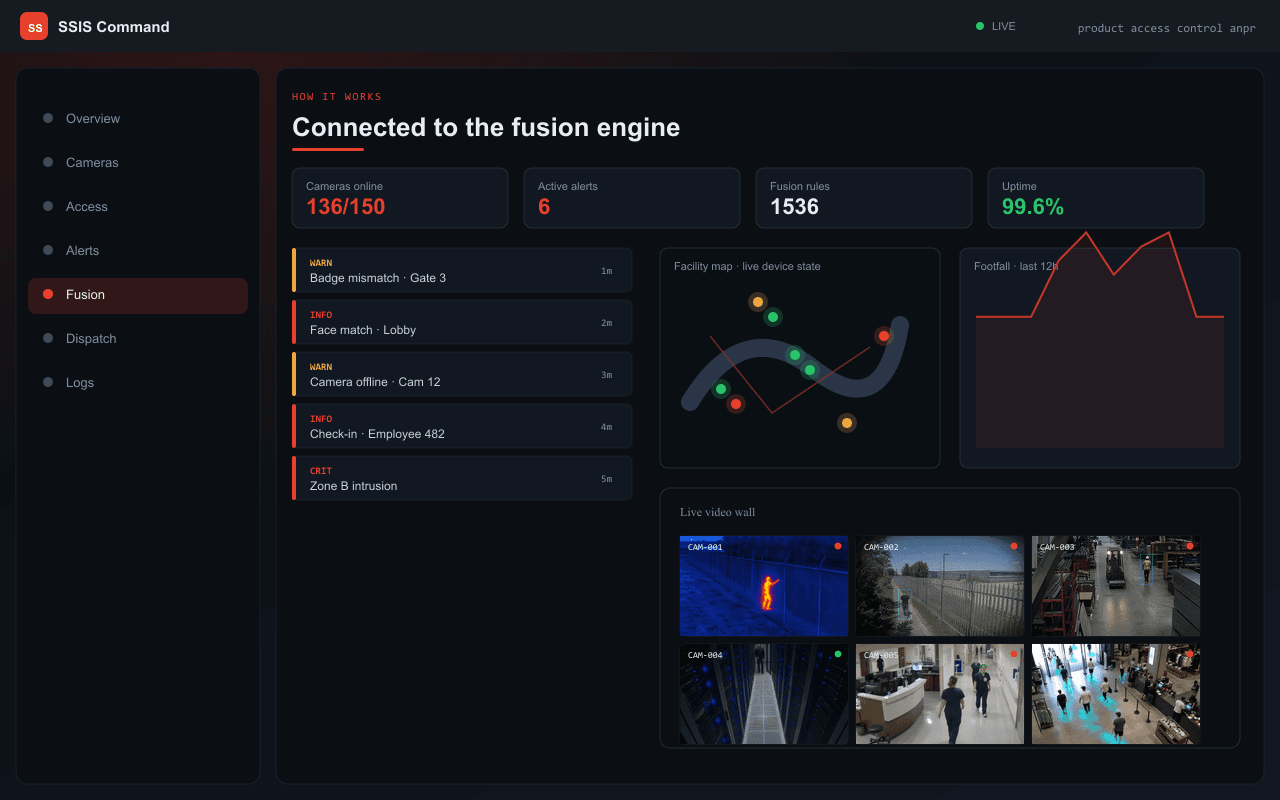Click the green status dot on CAM-004
Viewport: 1280px width, 800px height.
(x=838, y=654)
